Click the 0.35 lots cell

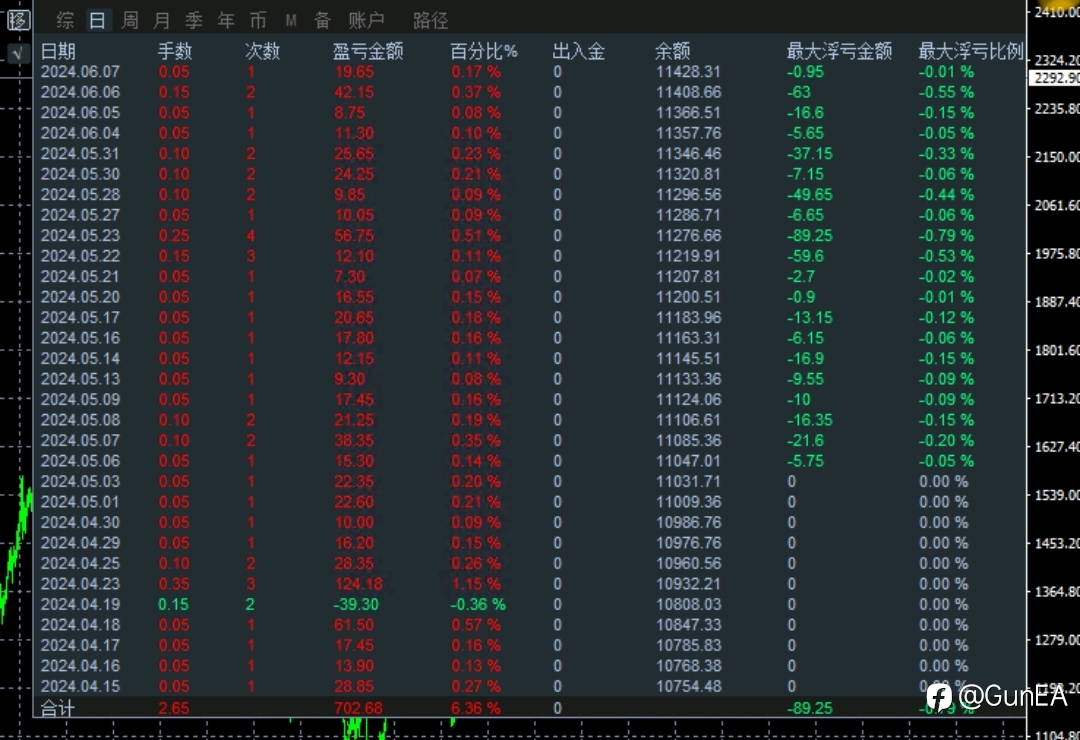pos(174,584)
